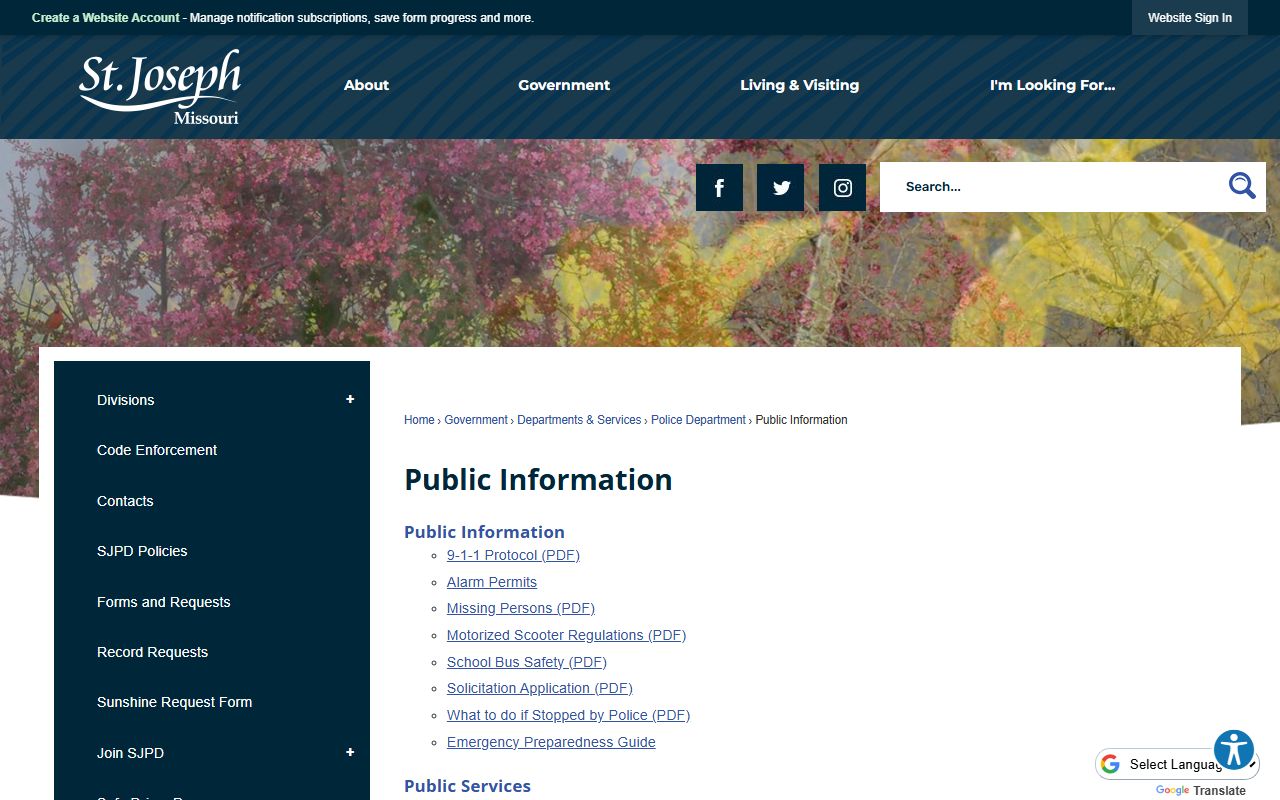1280x800 pixels.
Task: Open the Government main menu
Action: [564, 85]
